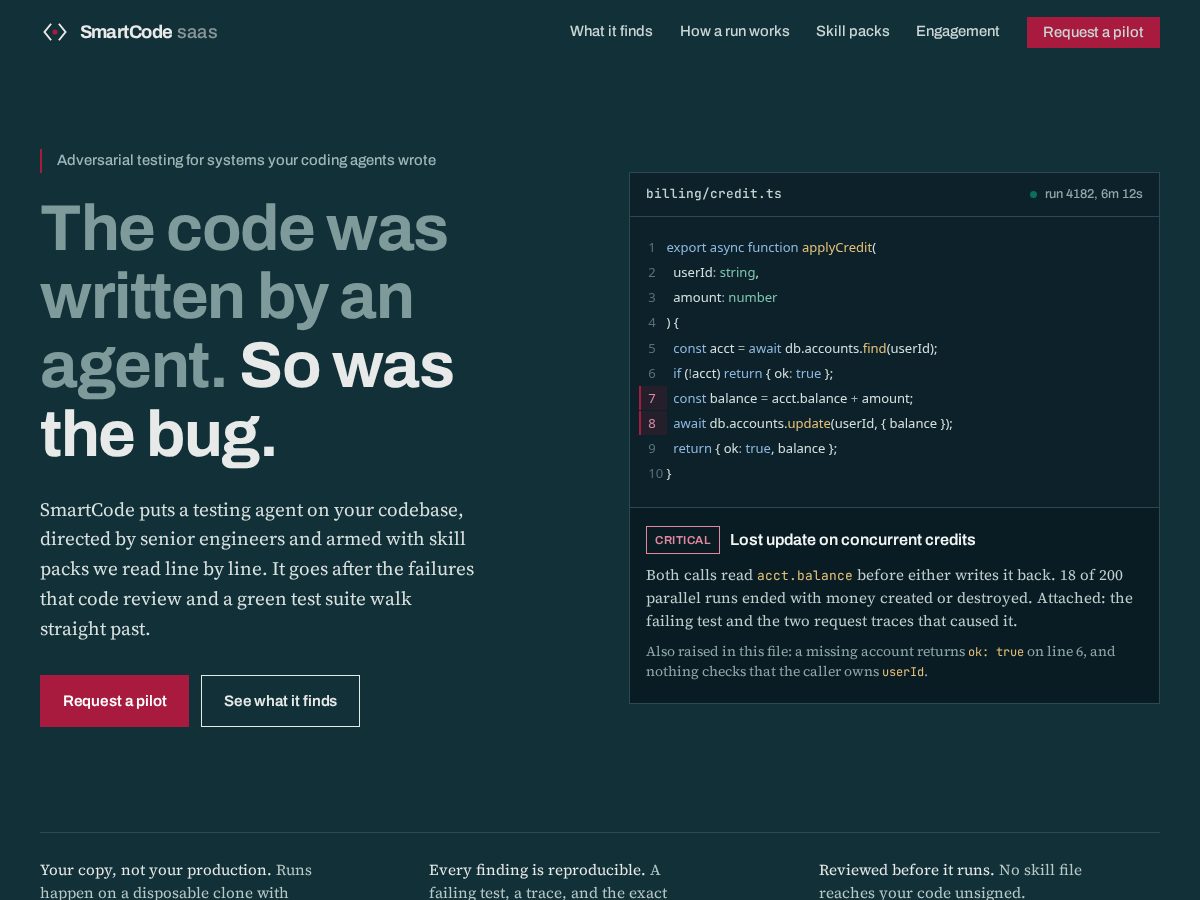Click Your copy, not your production text
This screenshot has height=900, width=1200.
coord(156,870)
